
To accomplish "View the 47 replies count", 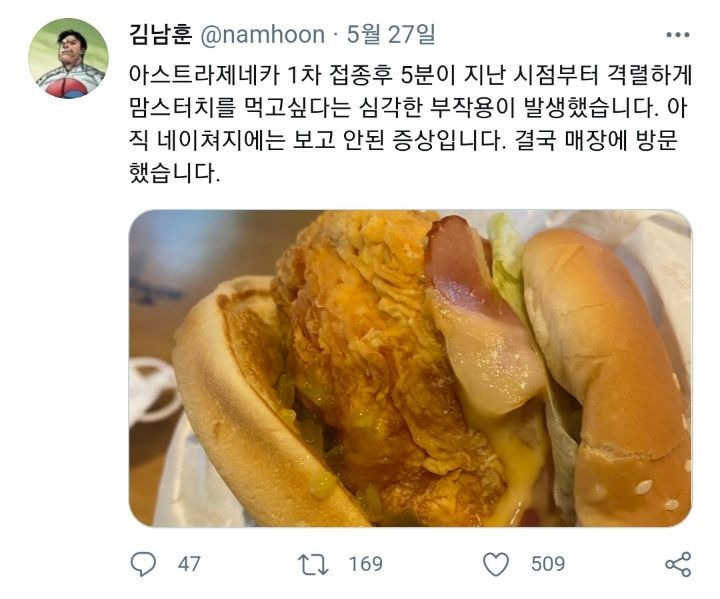I will pos(189,564).
